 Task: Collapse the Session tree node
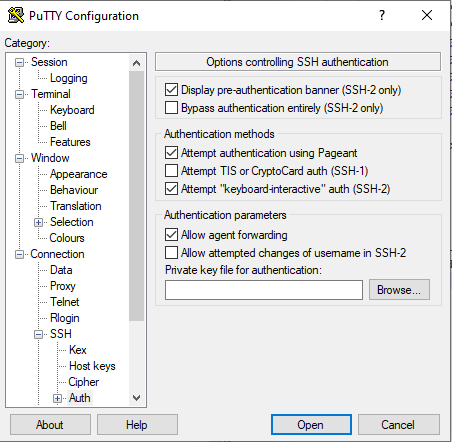20,62
